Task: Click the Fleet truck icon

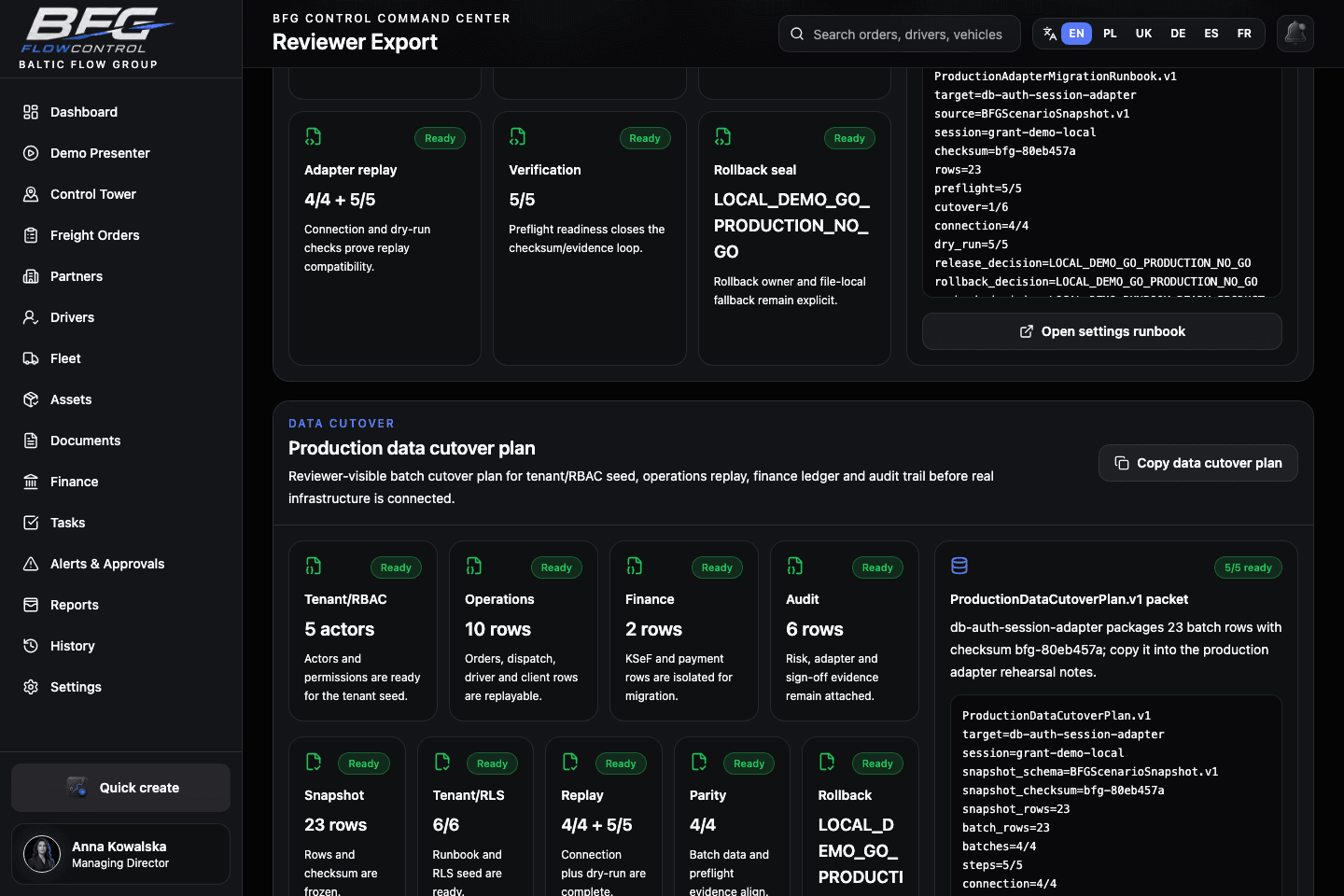Action: (31, 358)
